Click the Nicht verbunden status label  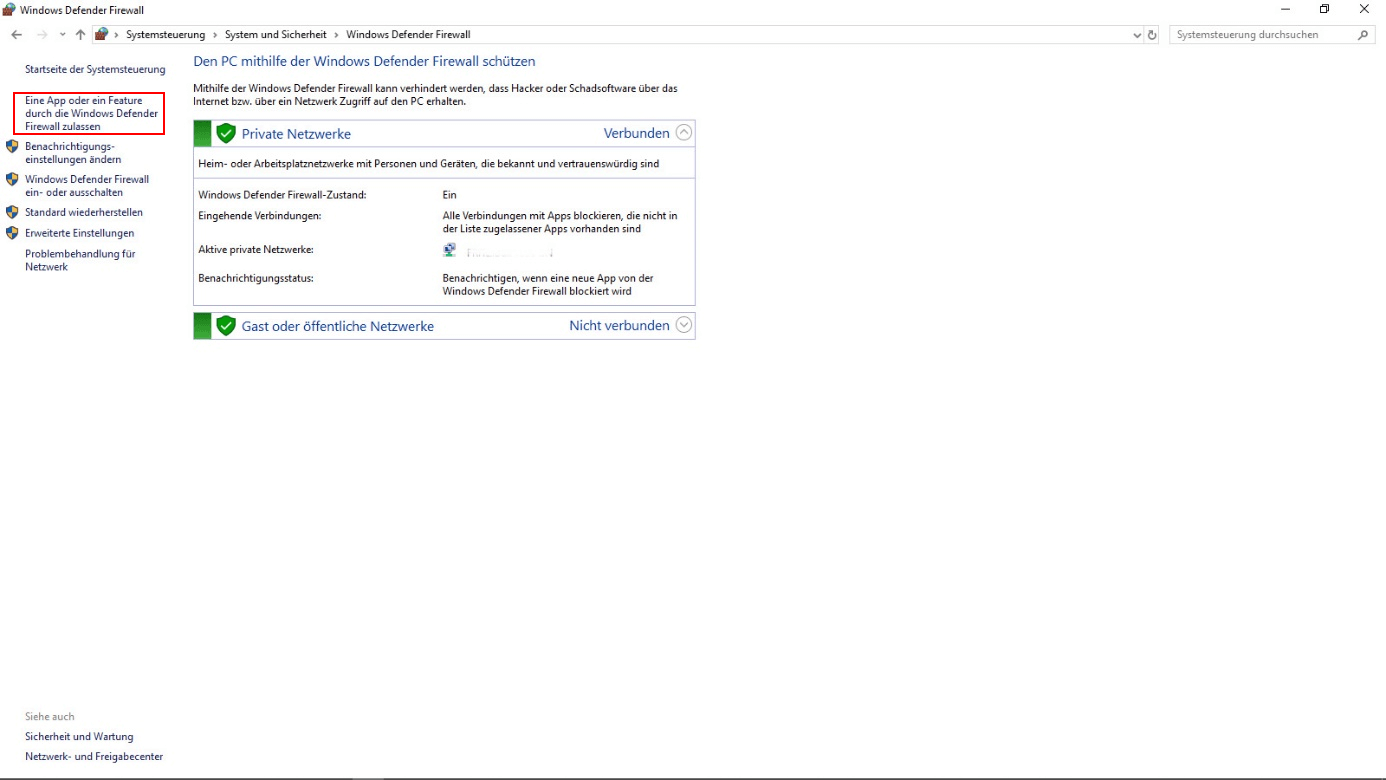619,325
